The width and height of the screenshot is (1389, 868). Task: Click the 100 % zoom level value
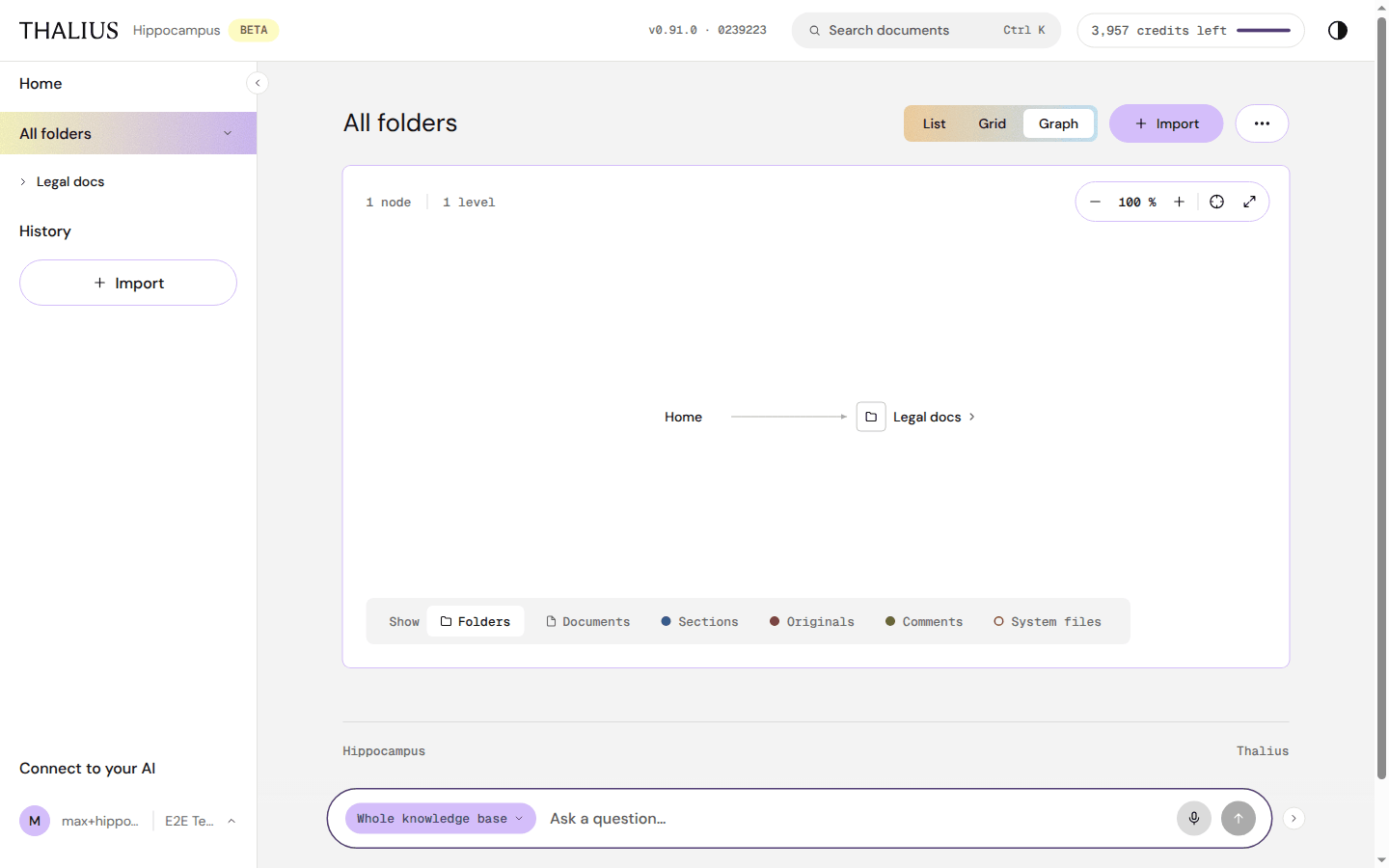tap(1137, 202)
